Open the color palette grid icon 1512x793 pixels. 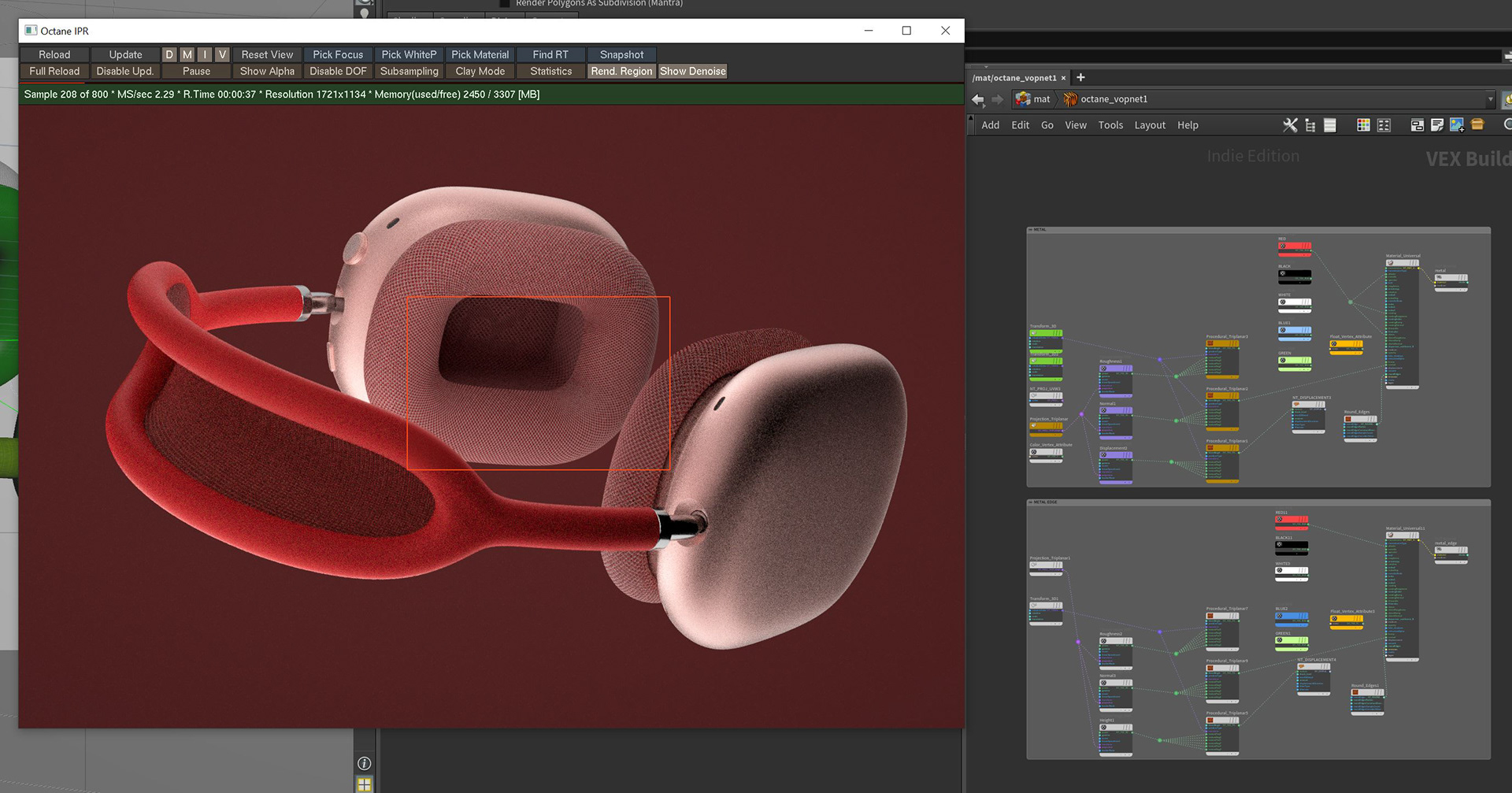click(1363, 125)
